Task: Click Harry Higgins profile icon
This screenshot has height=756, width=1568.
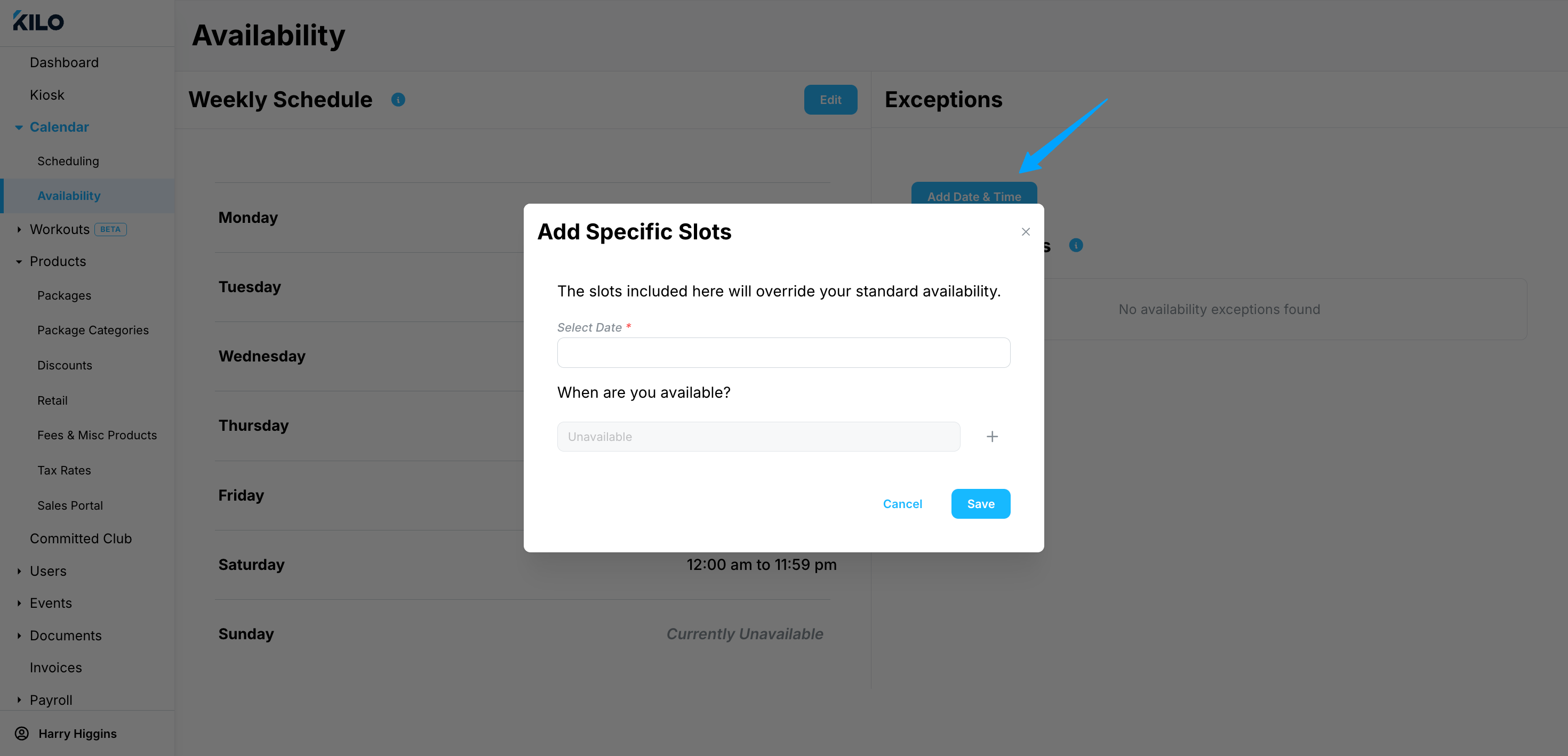Action: tap(22, 734)
